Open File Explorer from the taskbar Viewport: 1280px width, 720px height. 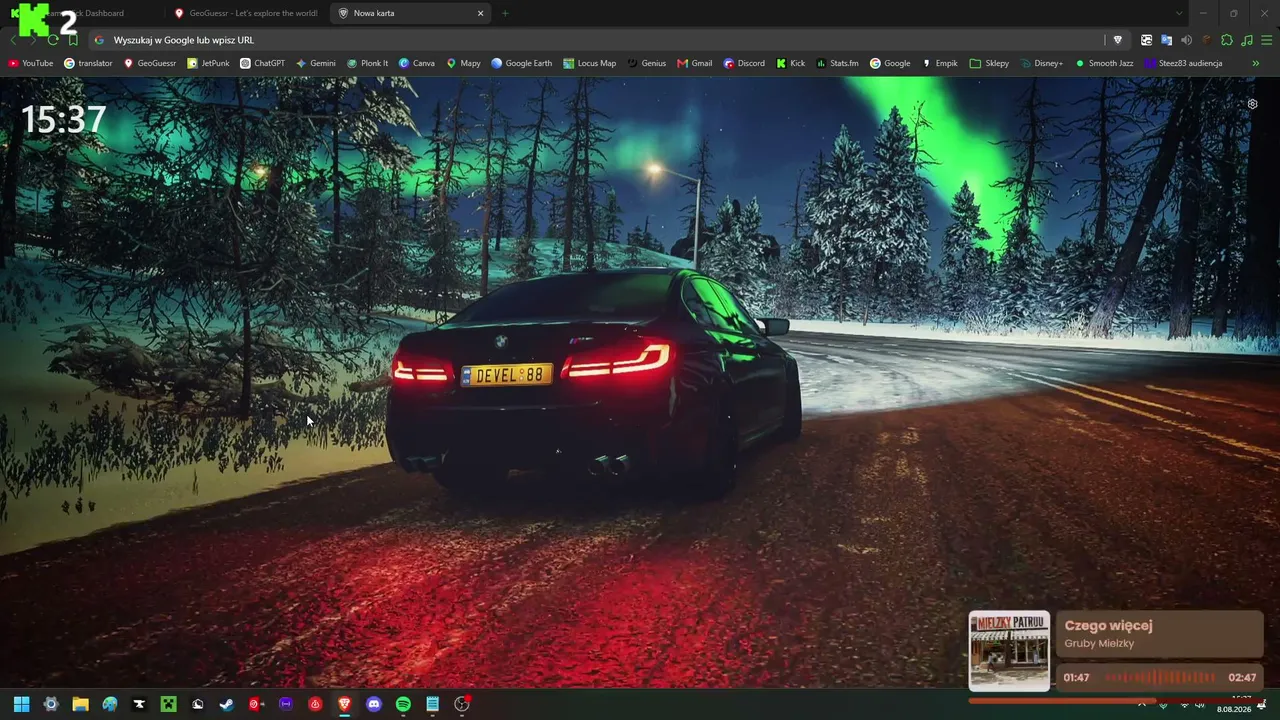[x=80, y=704]
